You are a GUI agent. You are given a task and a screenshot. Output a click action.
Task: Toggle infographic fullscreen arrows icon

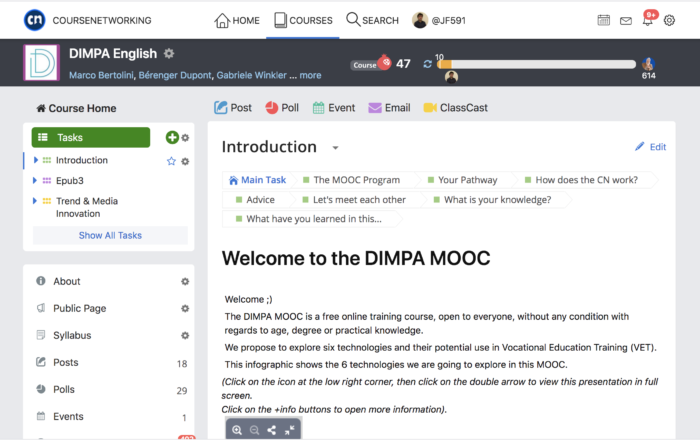point(289,430)
